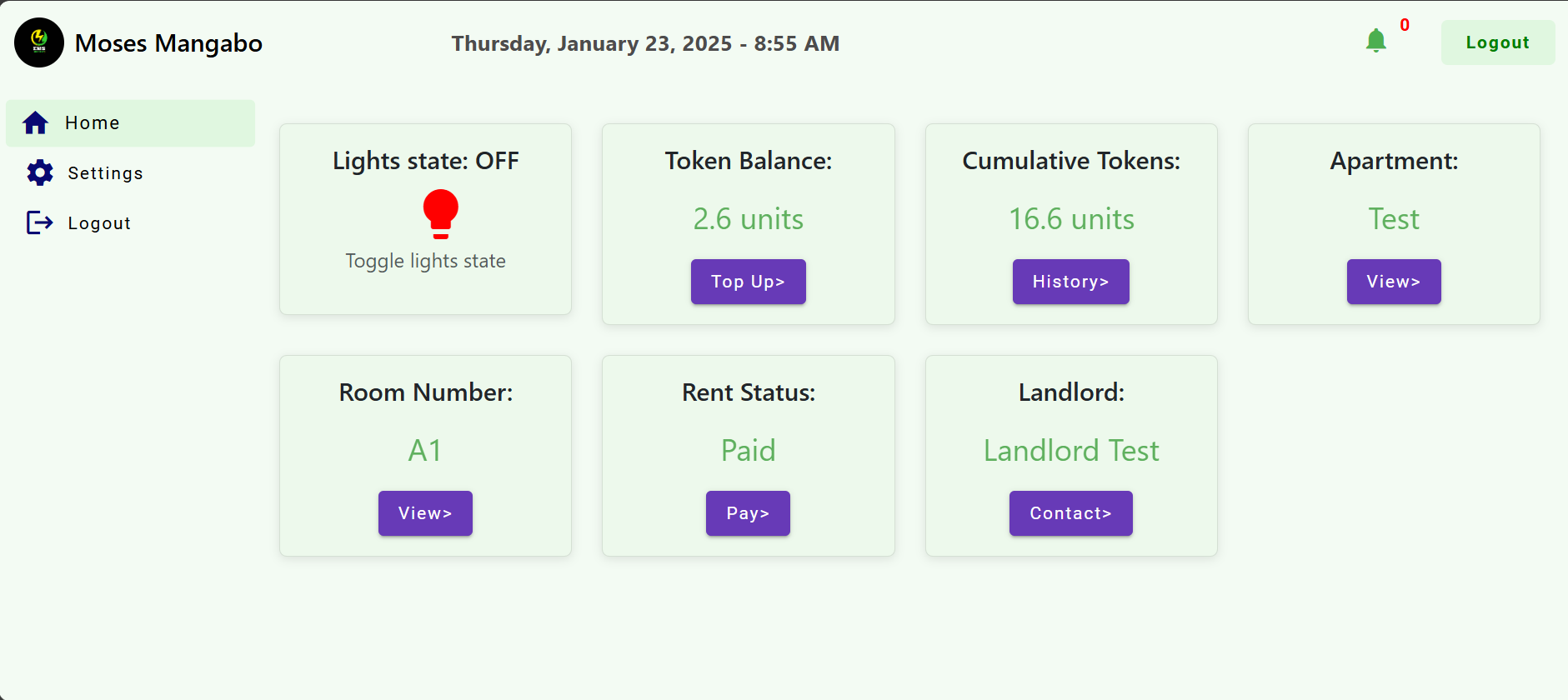Contact the landlord
The image size is (1568, 700).
[x=1071, y=513]
